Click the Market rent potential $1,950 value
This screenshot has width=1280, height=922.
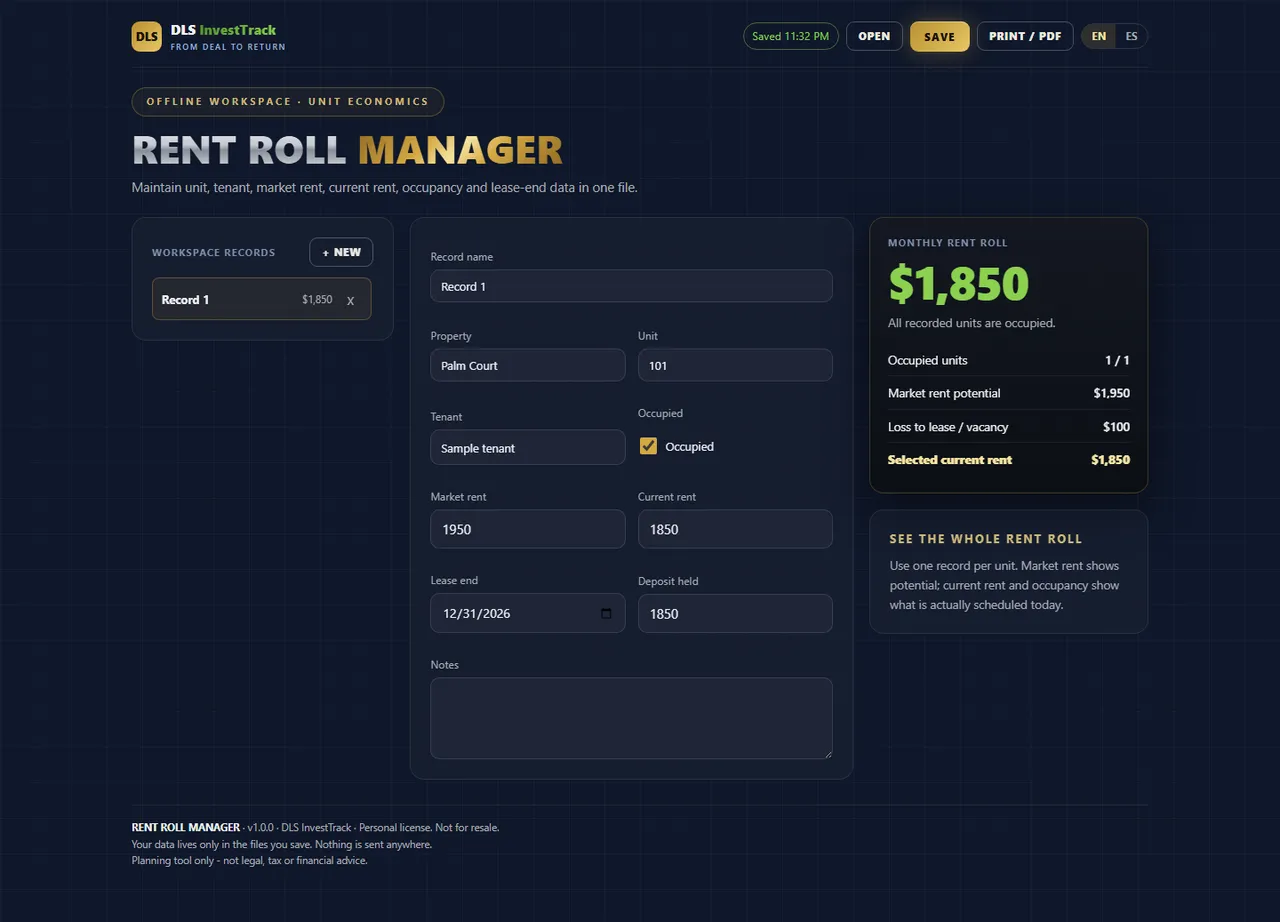[x=1111, y=393]
